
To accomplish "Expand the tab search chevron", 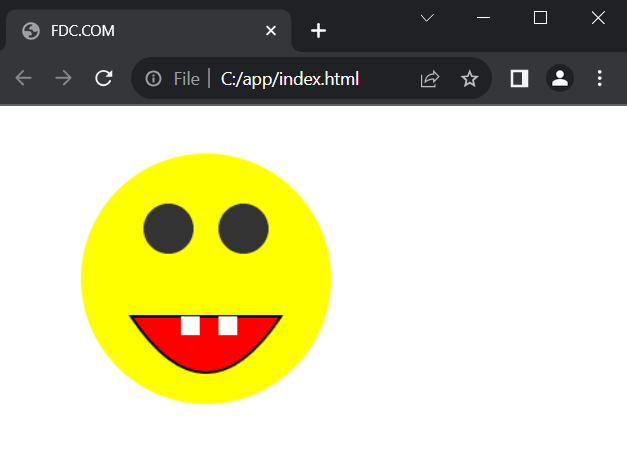I will pos(427,18).
